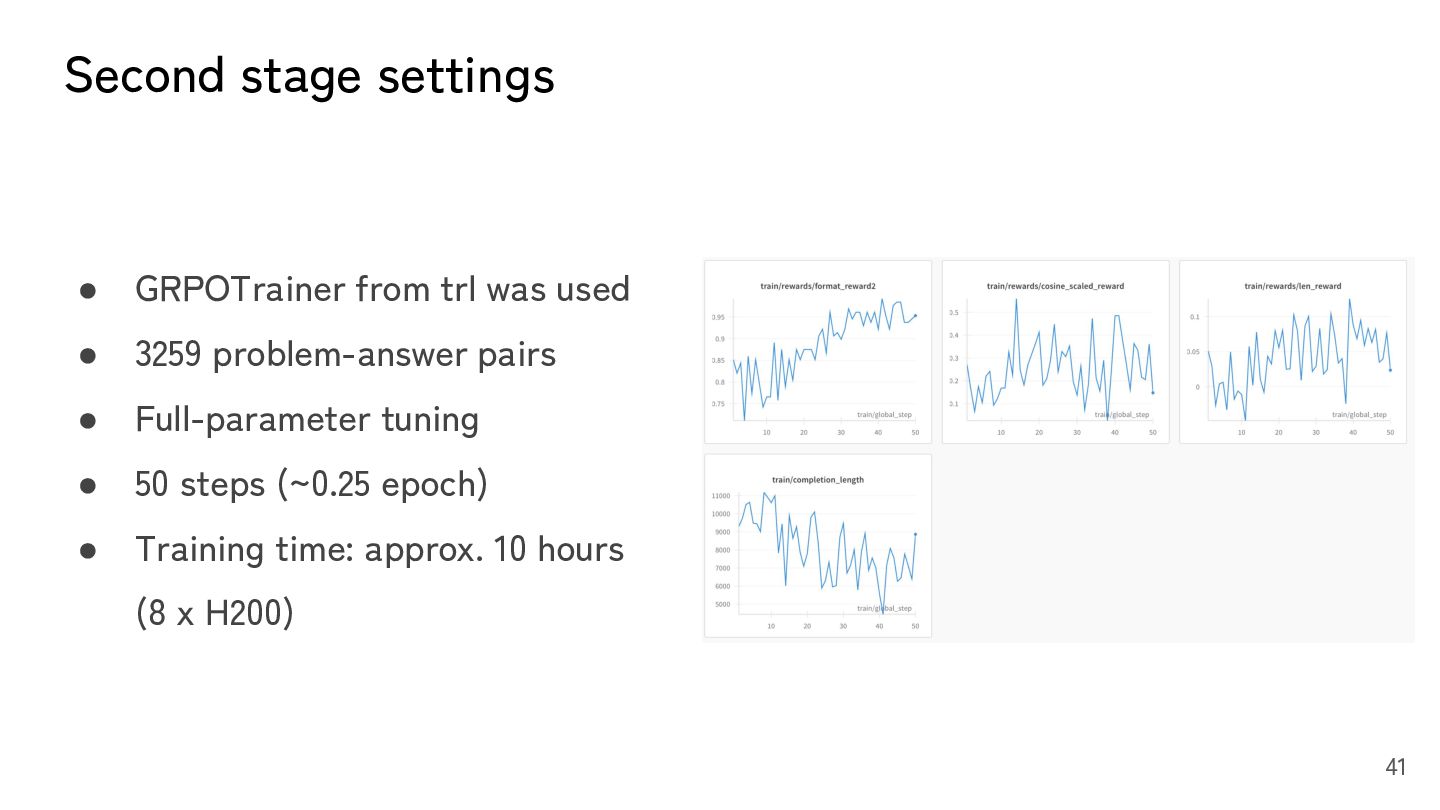Click the '(8 x H200)' text line
Screen dimensions: 1440x810
click(214, 613)
